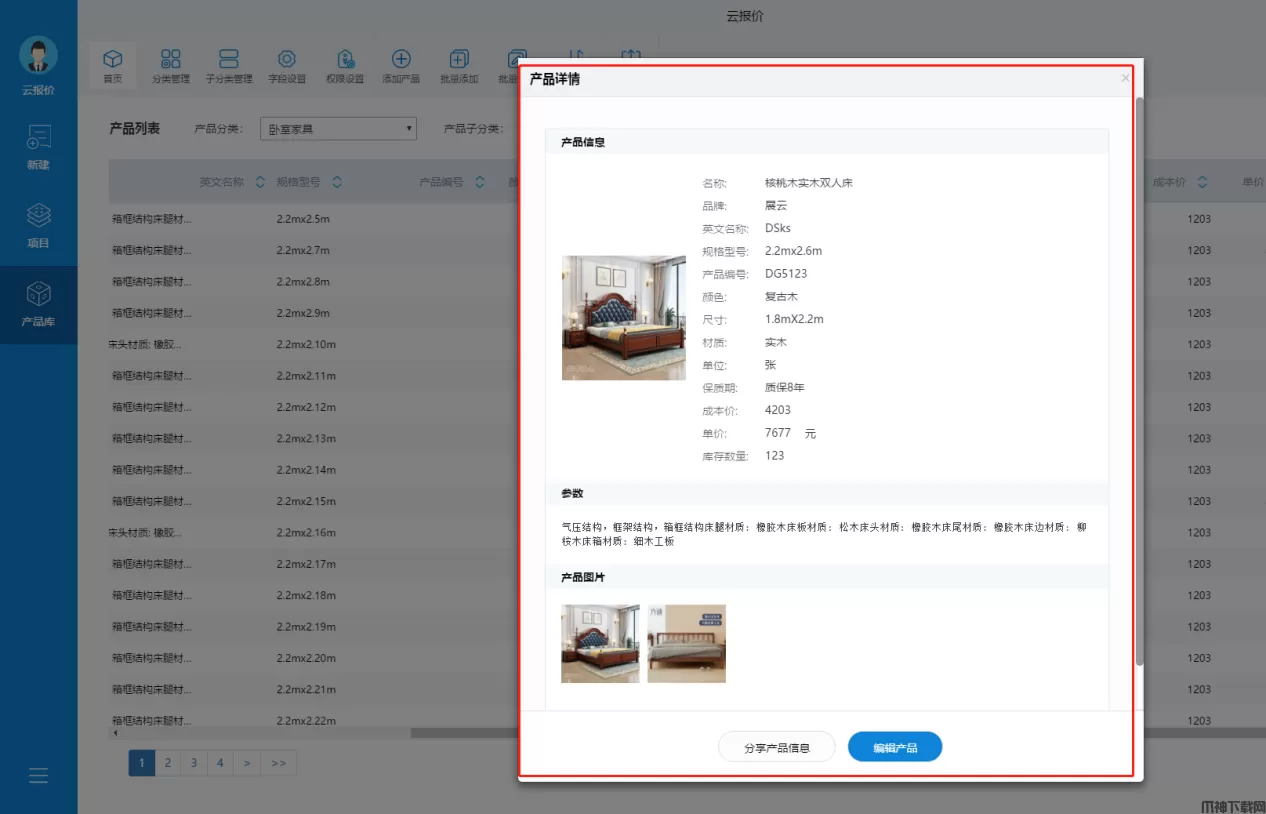Viewport: 1266px width, 814px height.
Task: Jump to page 4 of product list
Action: tap(220, 763)
